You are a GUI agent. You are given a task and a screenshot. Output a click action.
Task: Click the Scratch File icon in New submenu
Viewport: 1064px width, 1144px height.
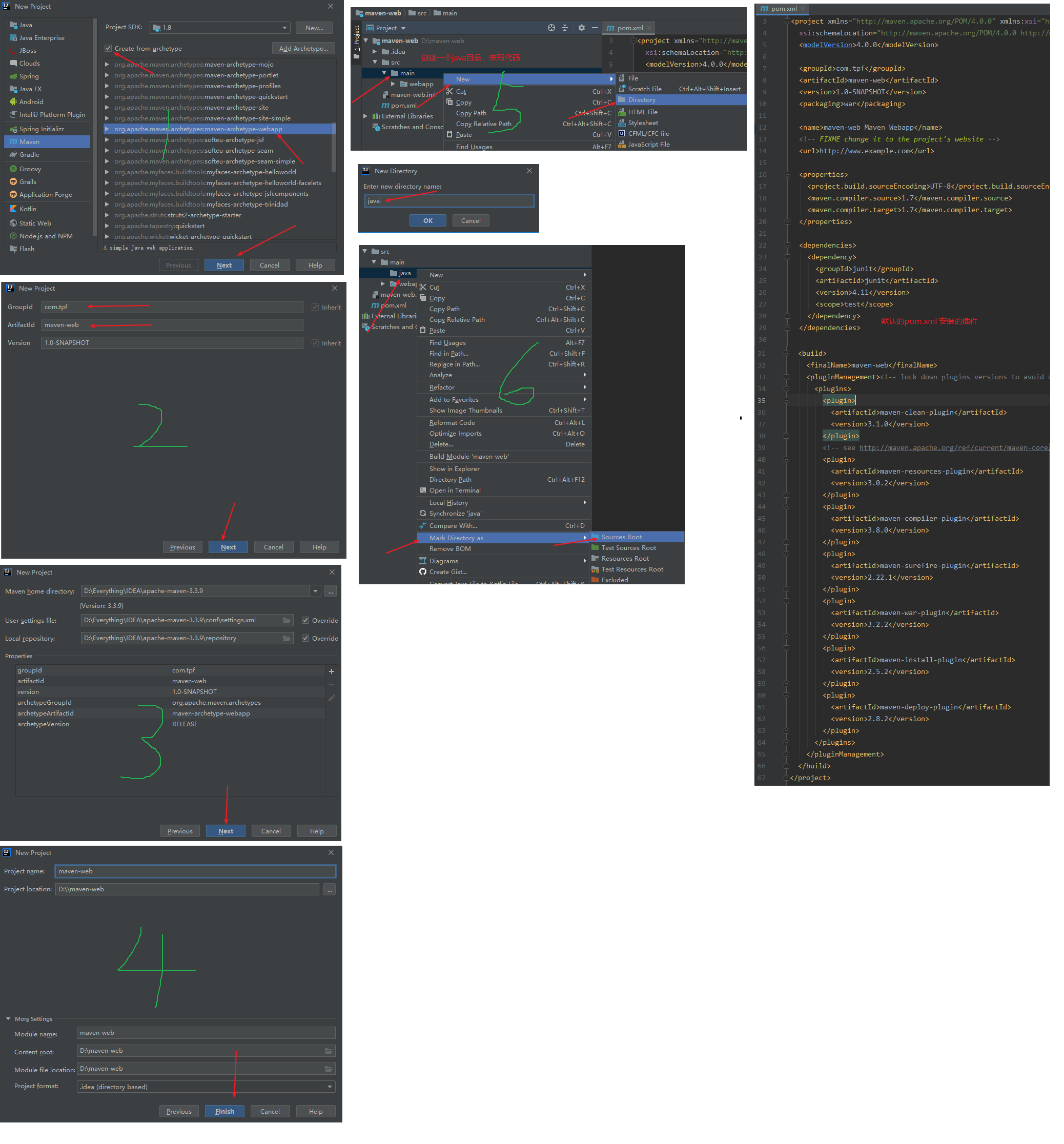[x=622, y=89]
